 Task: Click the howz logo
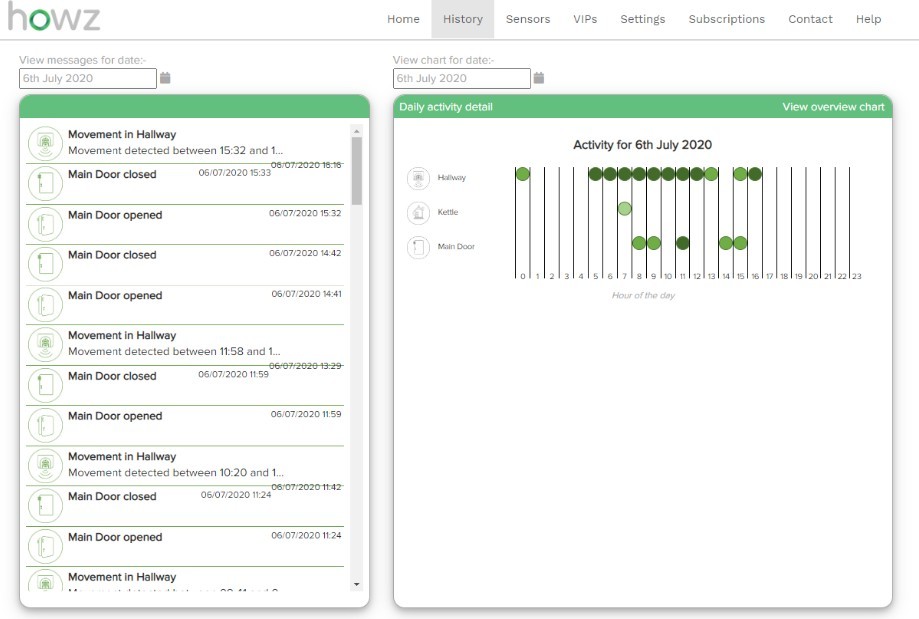pos(54,18)
